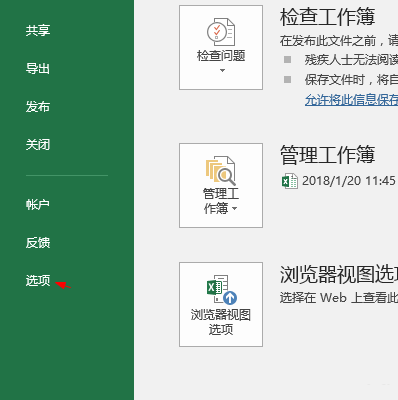Viewport: 398px width, 400px height.
Task: Click the Excel sheet upload-arrow browser view icon
Action: click(222, 289)
